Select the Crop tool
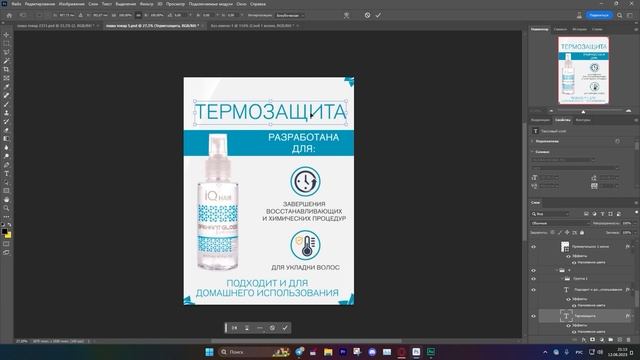 6,69
